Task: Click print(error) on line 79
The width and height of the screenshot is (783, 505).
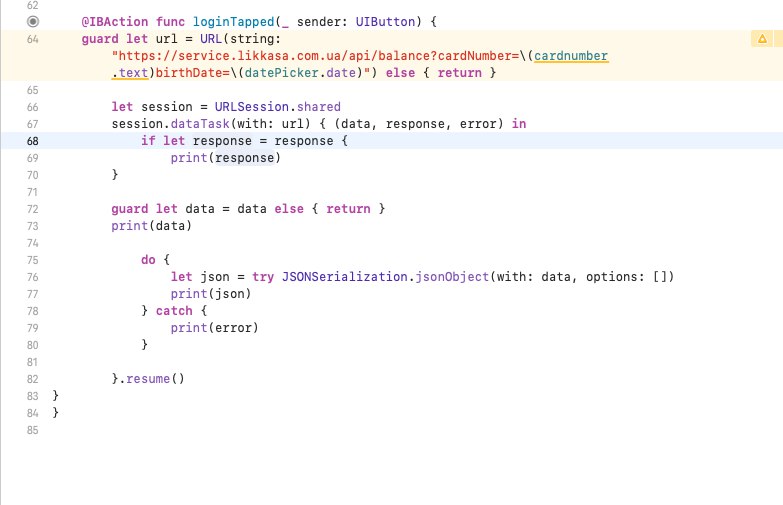Action: pyautogui.click(x=214, y=328)
